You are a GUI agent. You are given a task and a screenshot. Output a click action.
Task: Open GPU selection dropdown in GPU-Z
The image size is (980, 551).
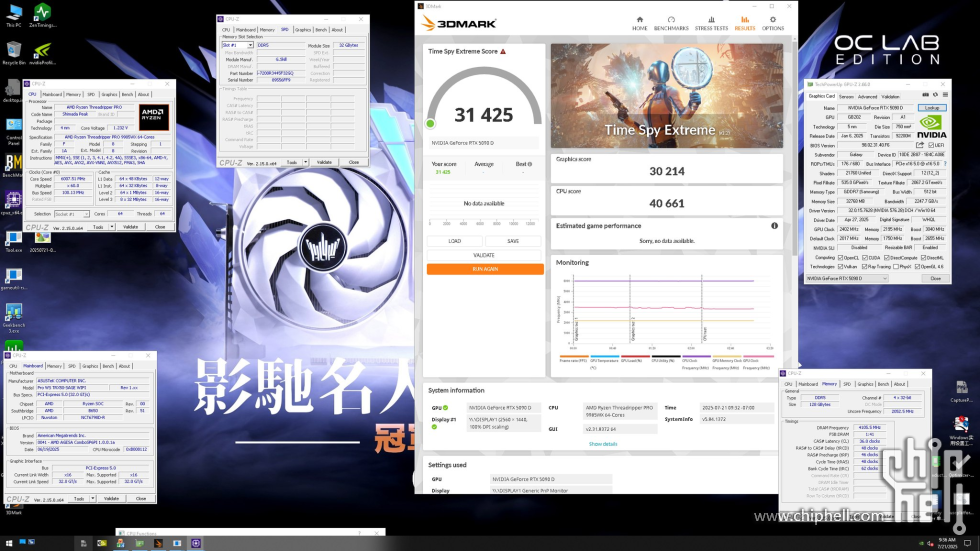coord(847,278)
